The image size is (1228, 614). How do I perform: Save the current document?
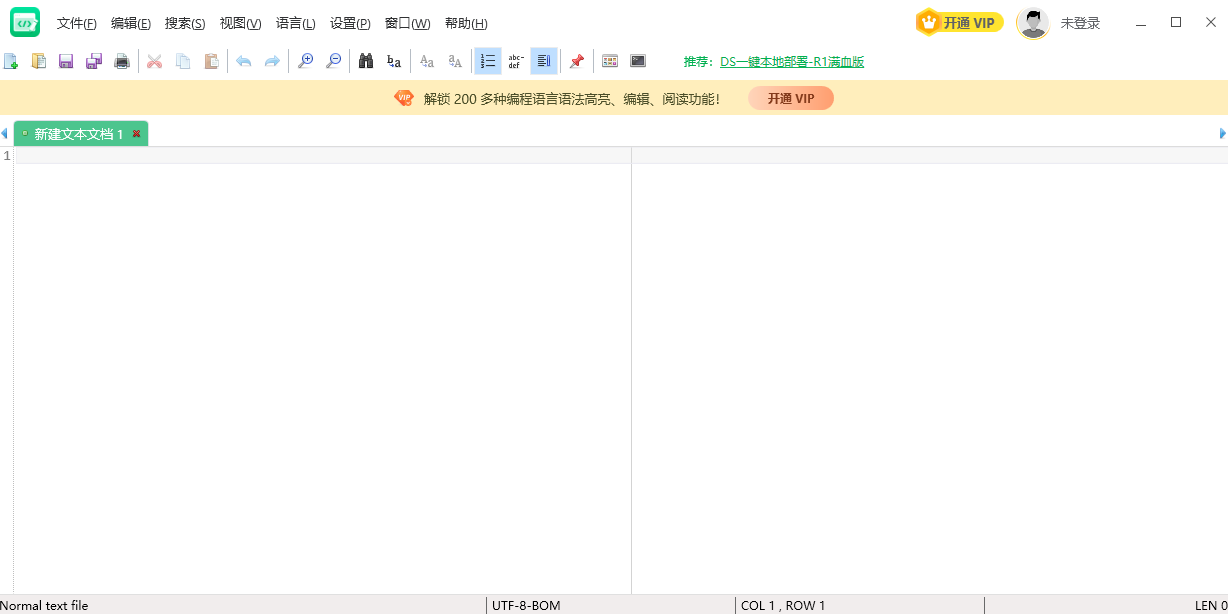point(65,60)
